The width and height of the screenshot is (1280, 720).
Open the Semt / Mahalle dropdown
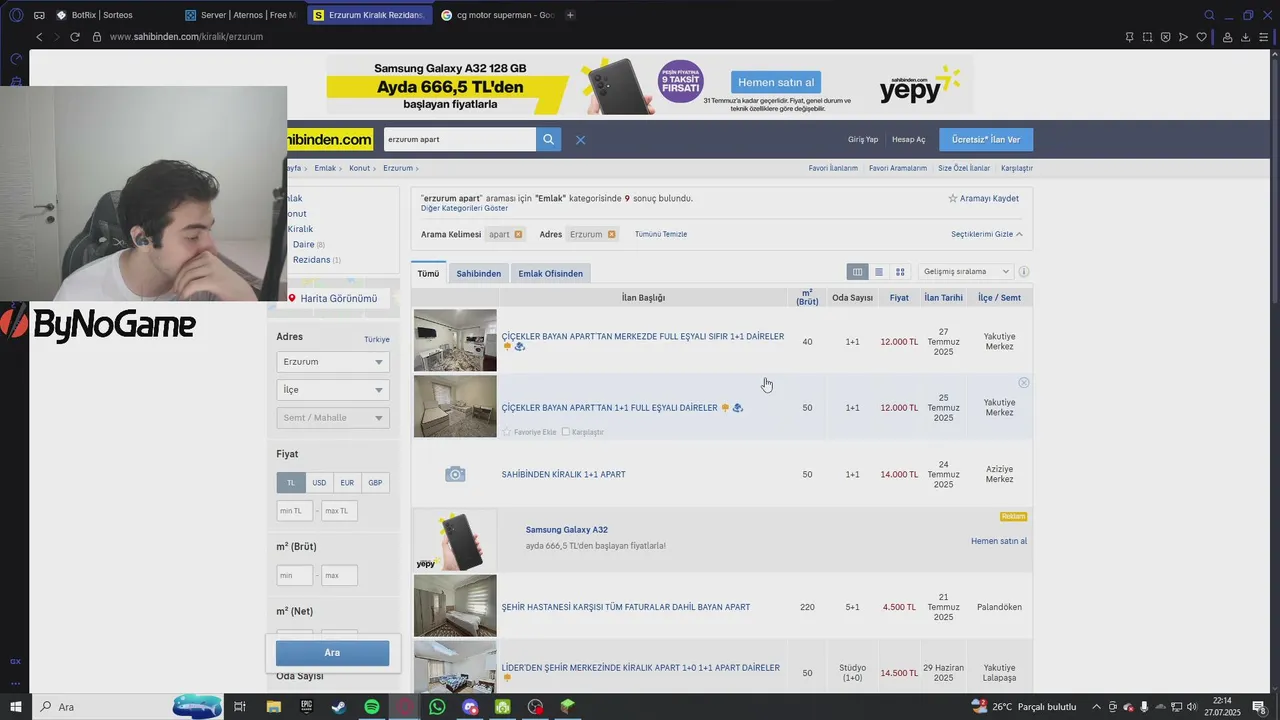tap(333, 418)
